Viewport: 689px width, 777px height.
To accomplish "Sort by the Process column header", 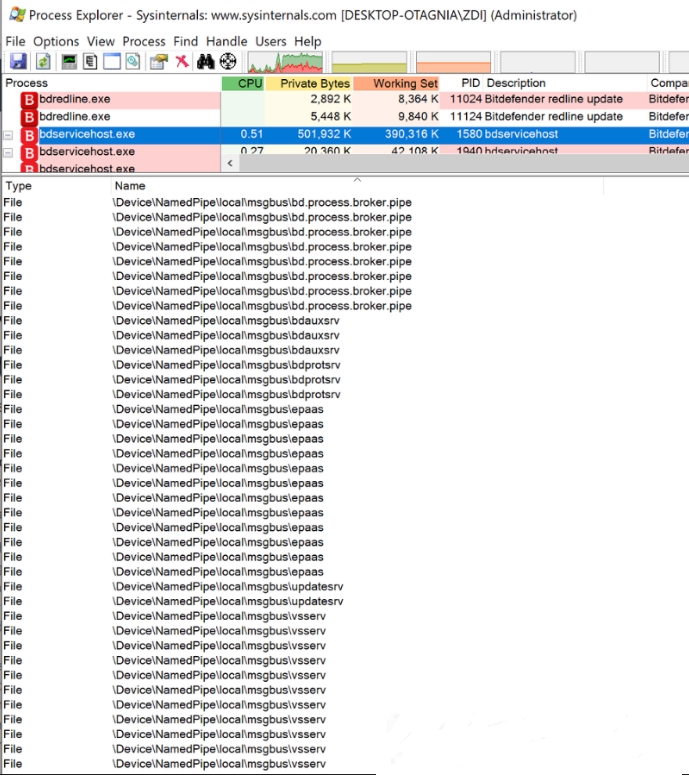I will (x=112, y=83).
